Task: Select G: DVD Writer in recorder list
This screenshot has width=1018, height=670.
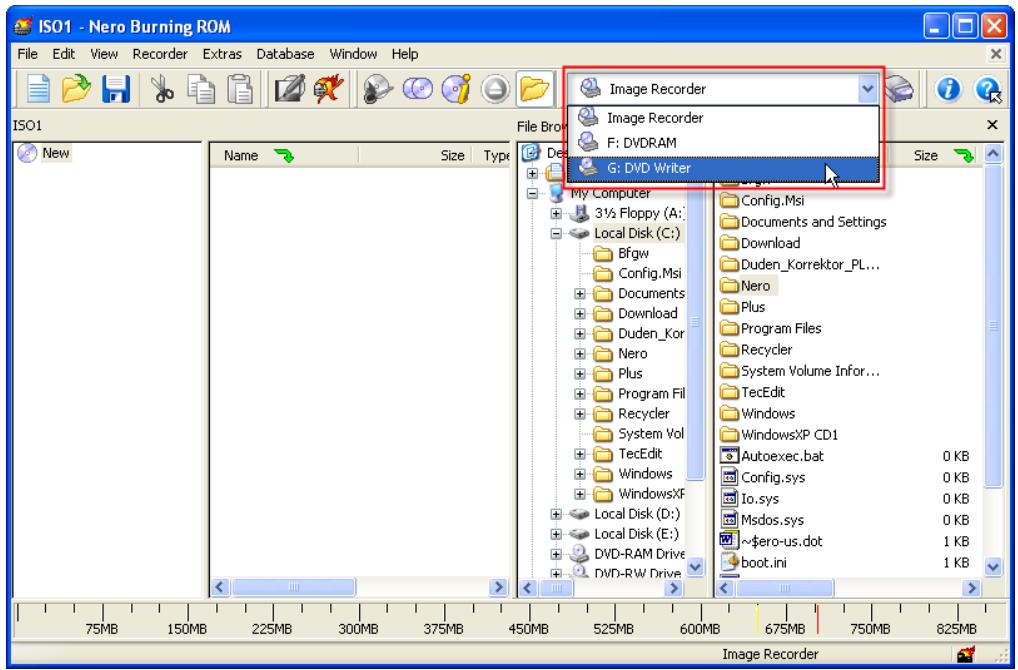Action: pos(723,168)
